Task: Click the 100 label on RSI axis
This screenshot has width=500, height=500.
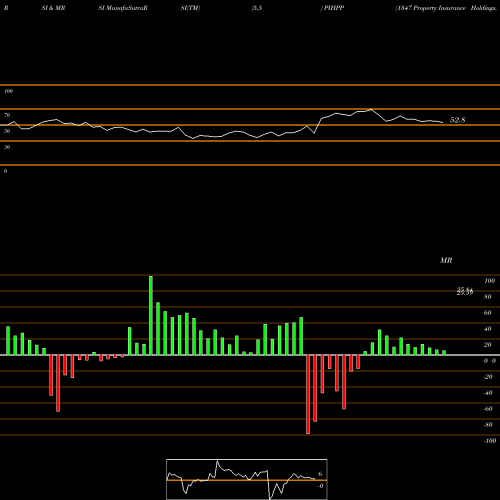Action: click(x=9, y=91)
